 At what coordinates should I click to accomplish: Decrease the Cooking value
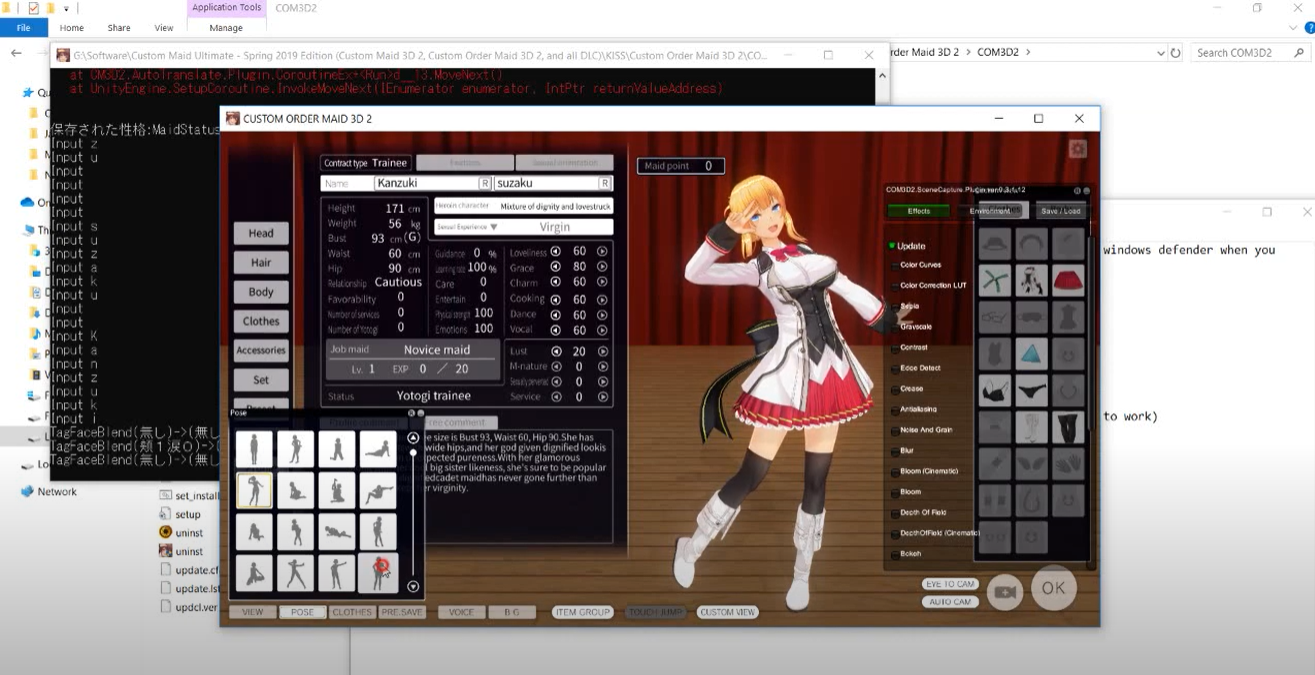click(x=556, y=299)
